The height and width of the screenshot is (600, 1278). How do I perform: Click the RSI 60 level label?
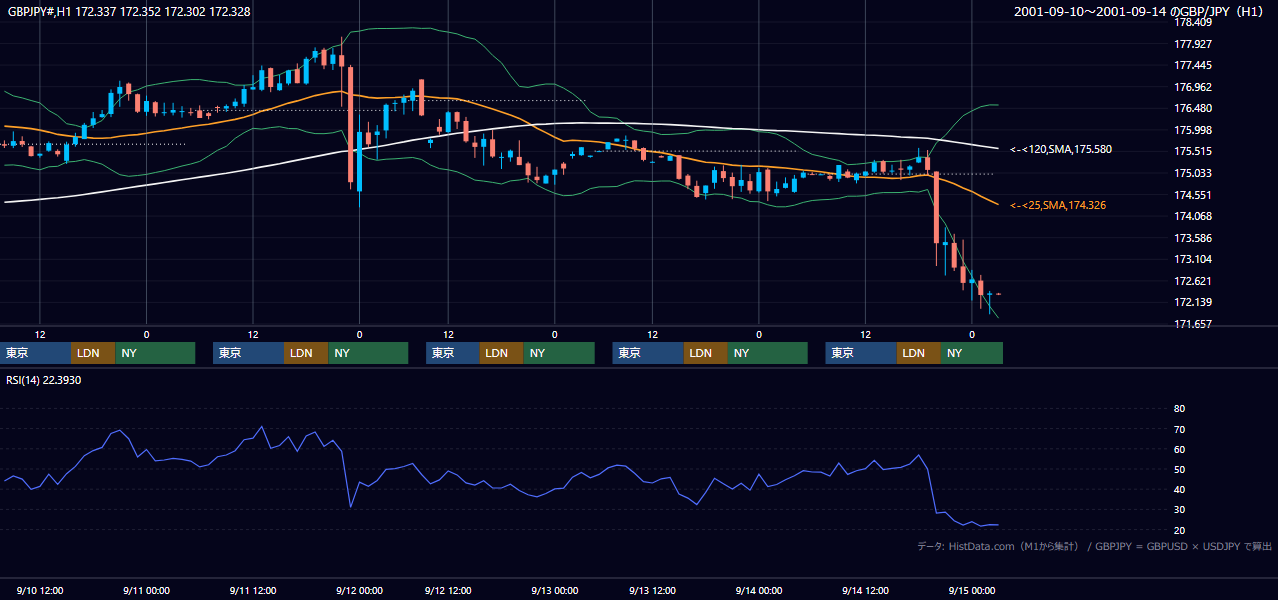[x=1179, y=449]
